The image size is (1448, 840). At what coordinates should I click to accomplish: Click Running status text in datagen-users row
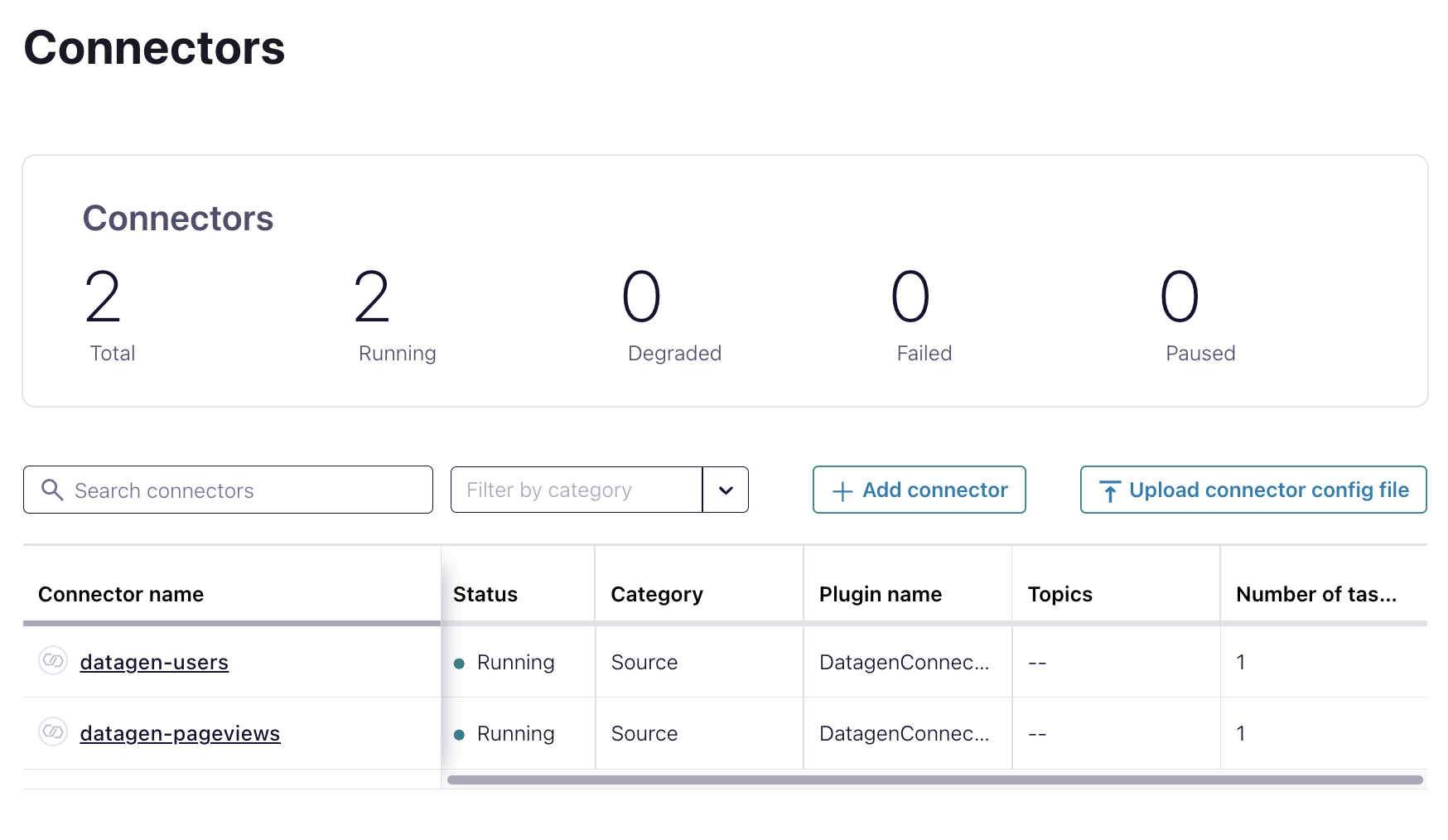(515, 662)
